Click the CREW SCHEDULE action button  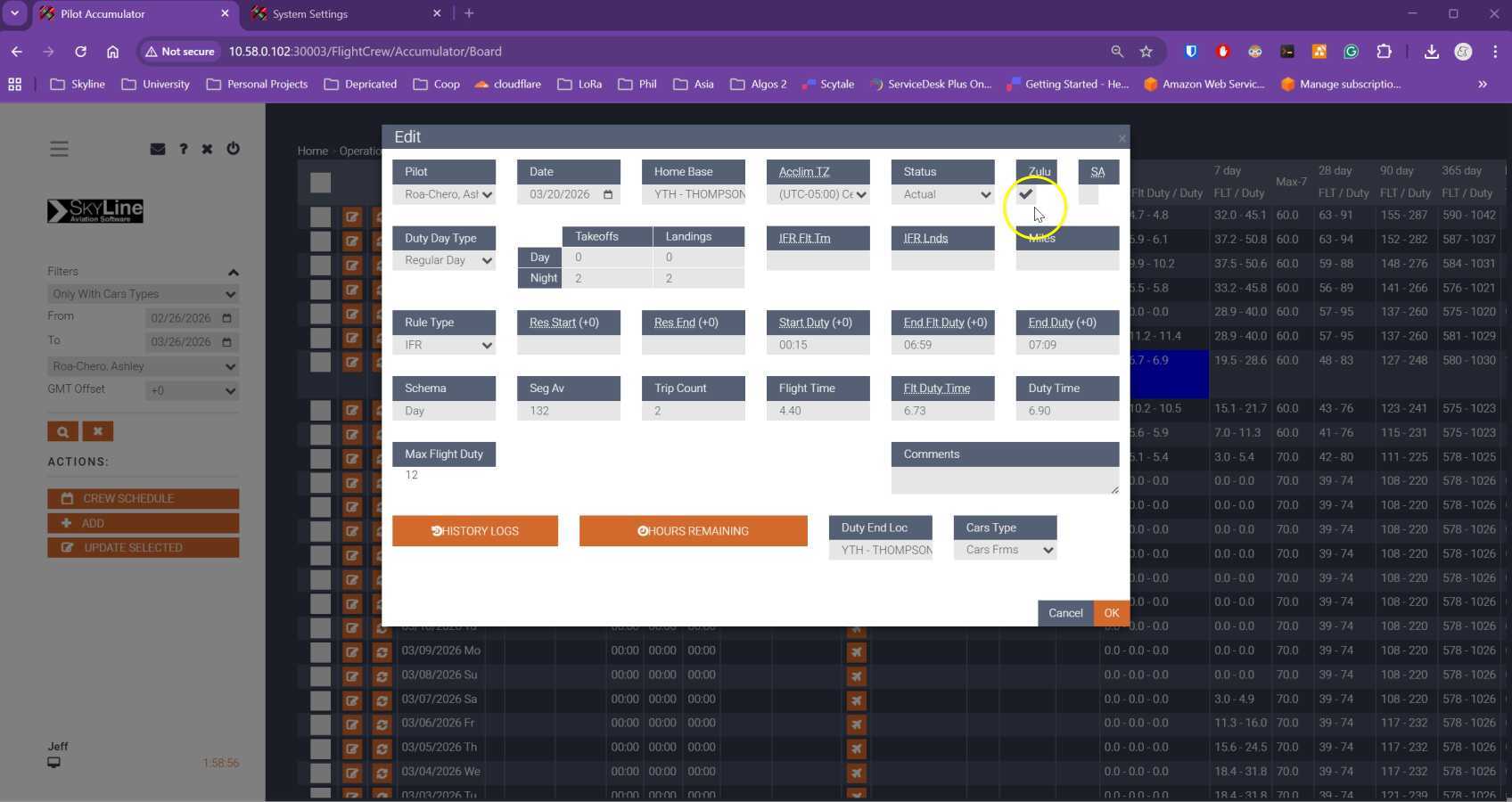point(144,499)
